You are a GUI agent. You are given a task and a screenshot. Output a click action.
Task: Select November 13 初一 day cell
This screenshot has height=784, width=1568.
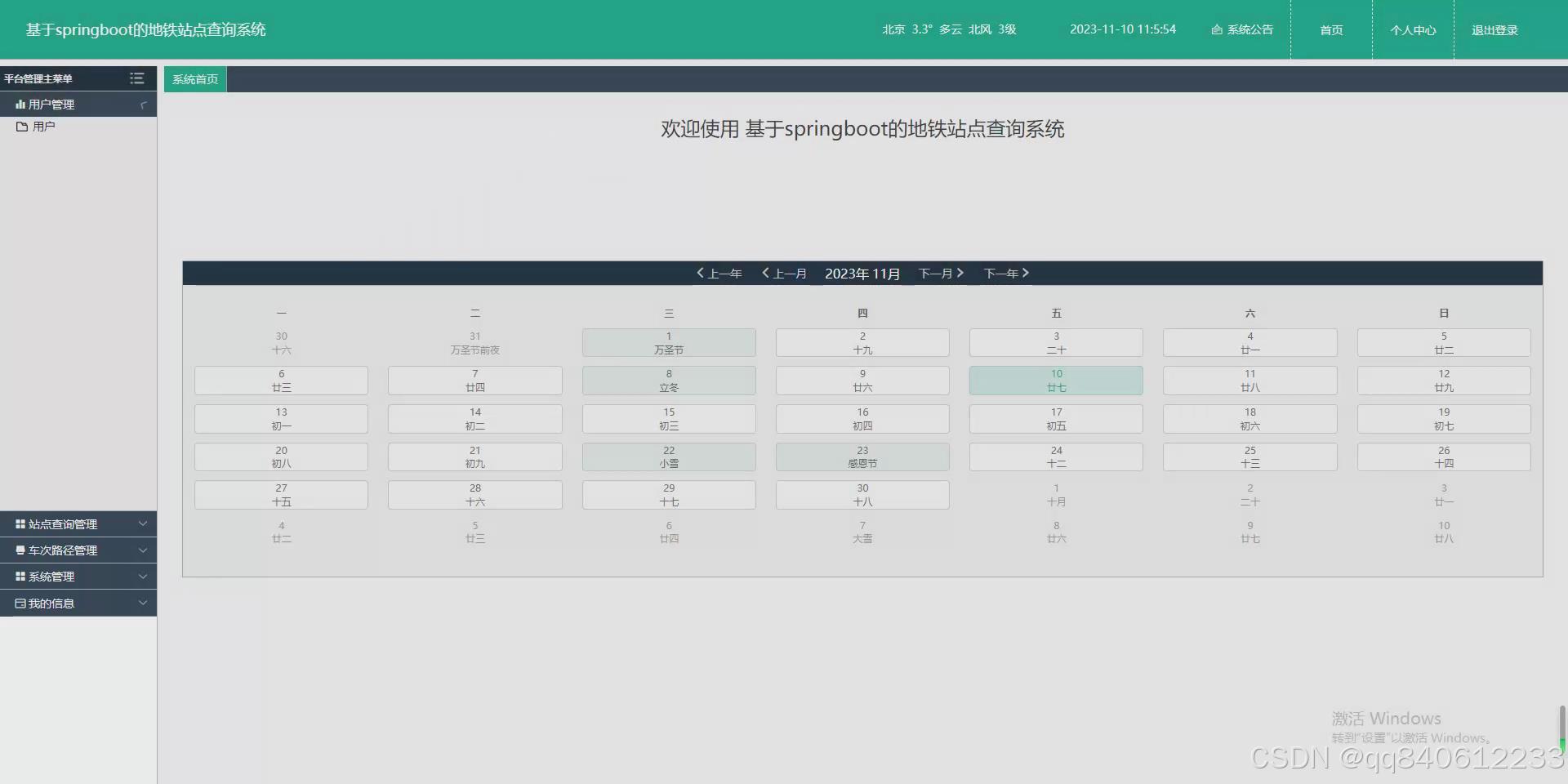point(281,419)
